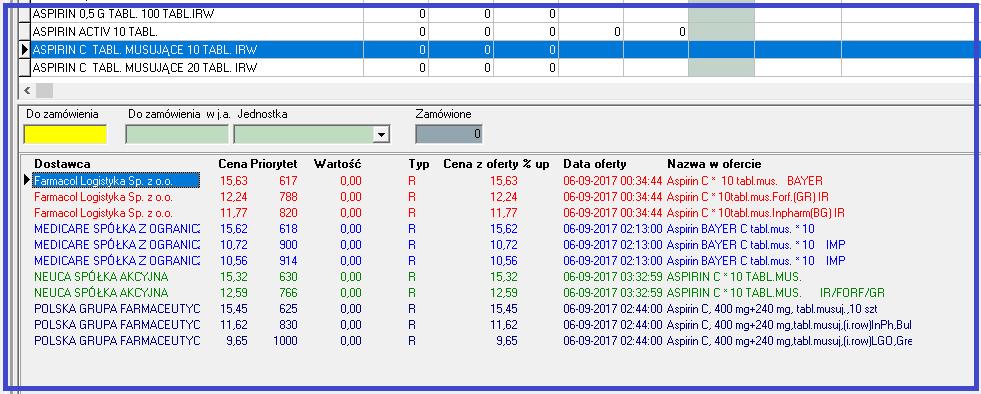The width and height of the screenshot is (981, 394).
Task: Click the horizontal scrollbar left arrow
Action: pos(28,91)
